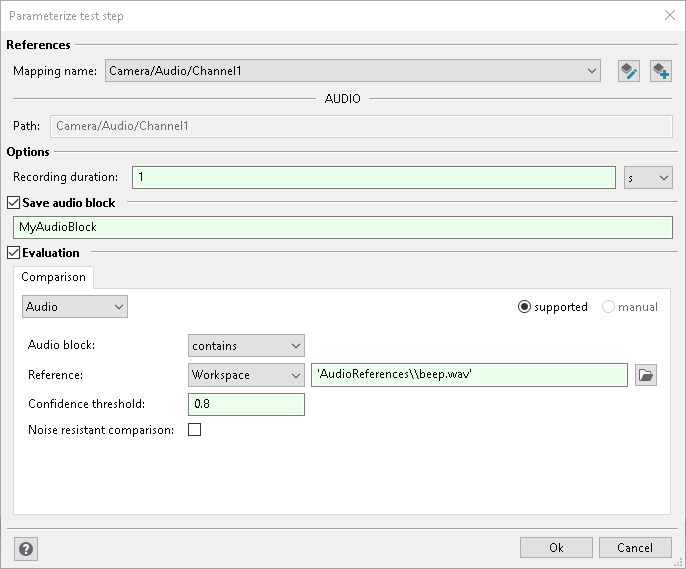Screen dimensions: 686x569
Task: Uncheck the Save audio block checkbox
Action: [14, 202]
